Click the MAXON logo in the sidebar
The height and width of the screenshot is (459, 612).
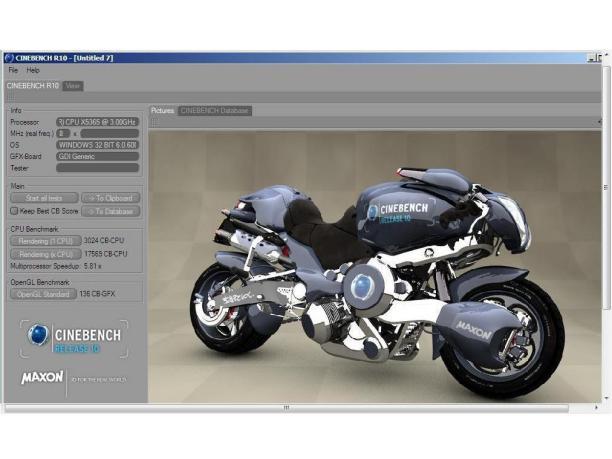42,377
